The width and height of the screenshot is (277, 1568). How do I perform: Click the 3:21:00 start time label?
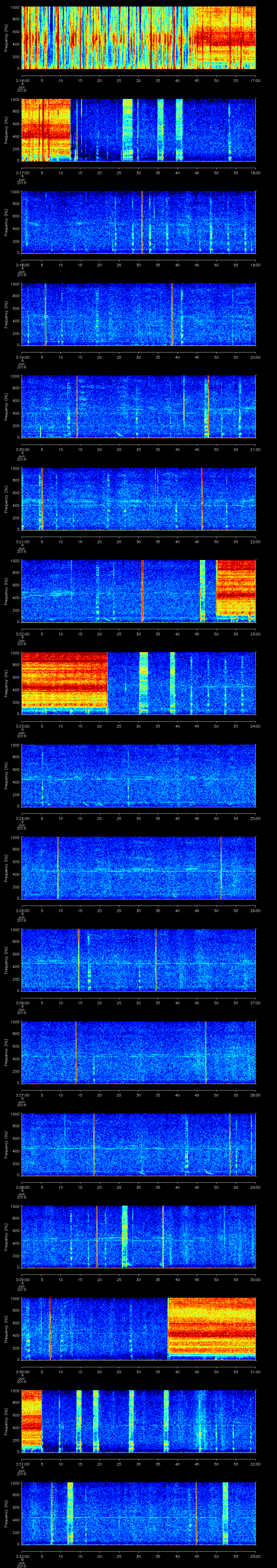[x=22, y=542]
